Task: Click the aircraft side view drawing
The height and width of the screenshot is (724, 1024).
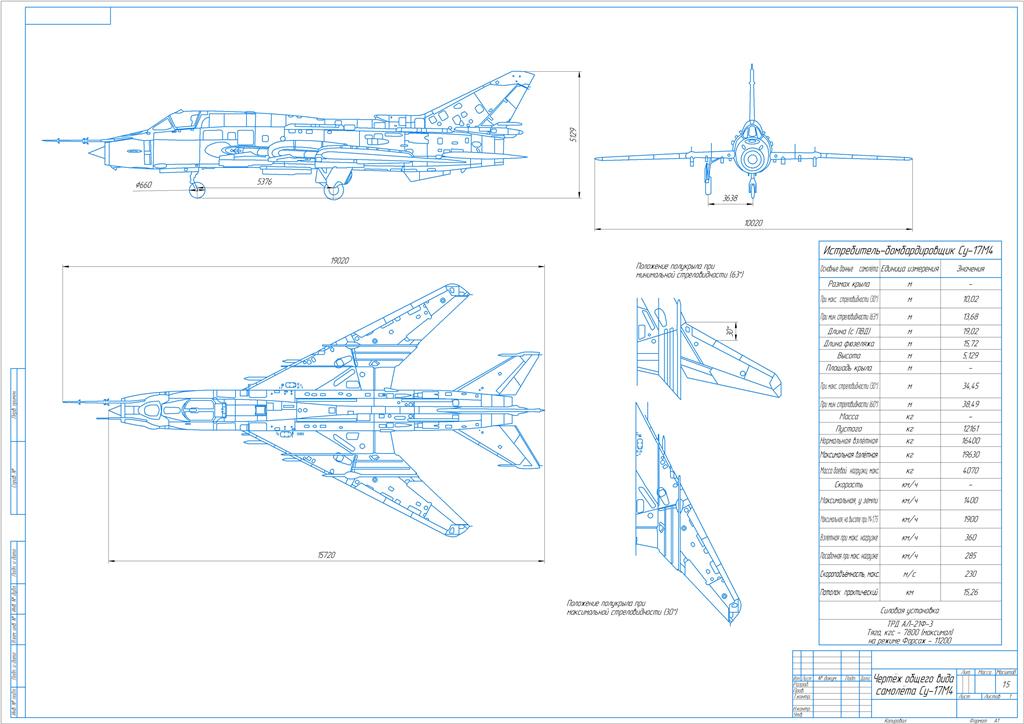Action: pos(287,136)
